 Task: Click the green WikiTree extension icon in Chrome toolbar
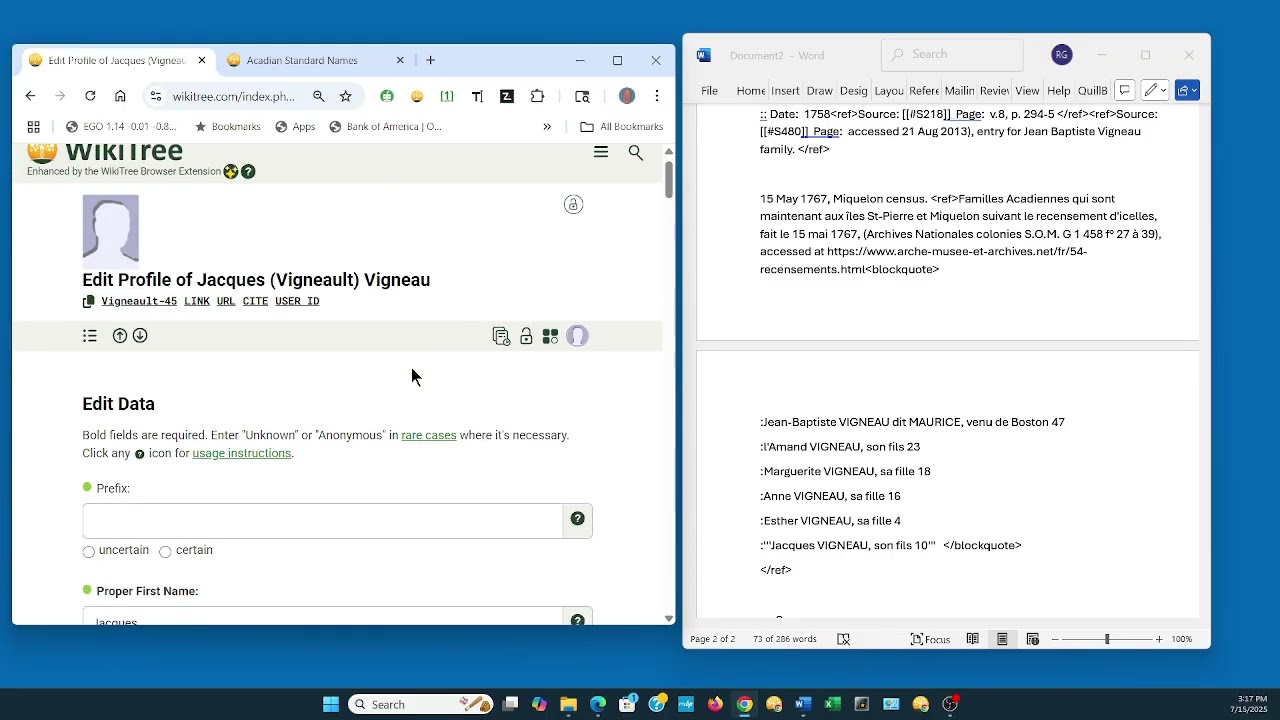click(x=387, y=96)
